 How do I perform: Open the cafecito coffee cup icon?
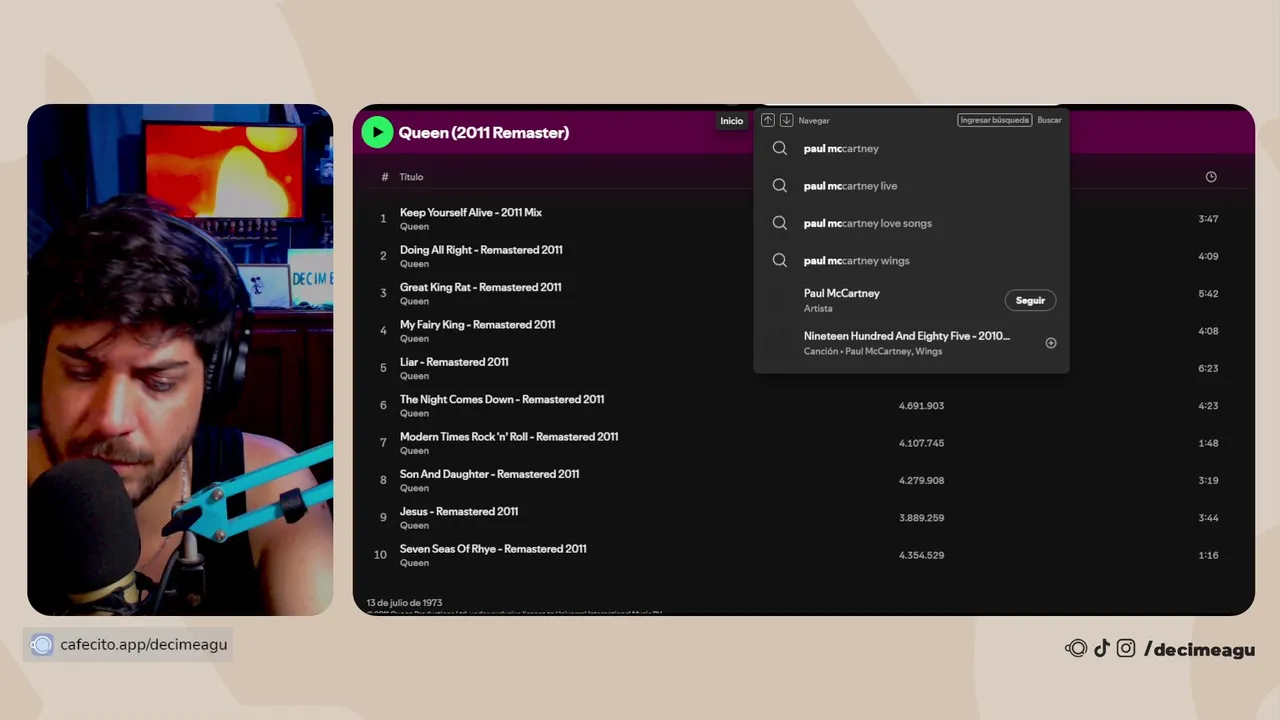pyautogui.click(x=41, y=645)
